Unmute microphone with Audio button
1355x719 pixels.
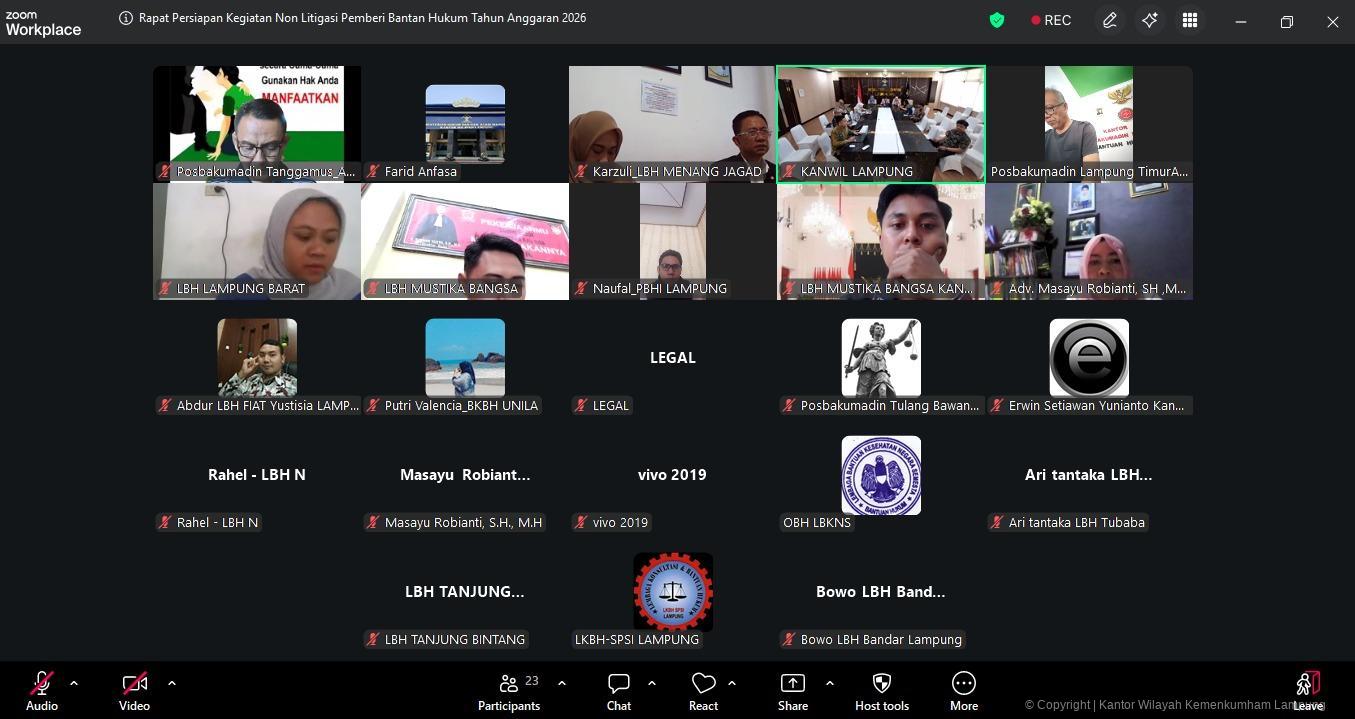42,691
